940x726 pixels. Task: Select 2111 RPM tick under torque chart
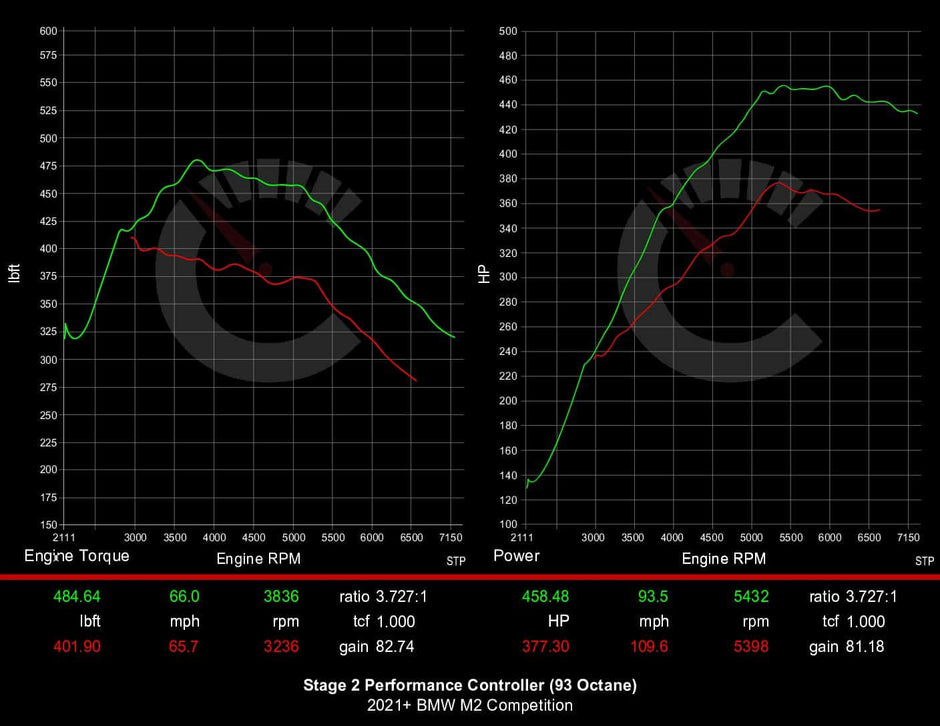tap(64, 538)
